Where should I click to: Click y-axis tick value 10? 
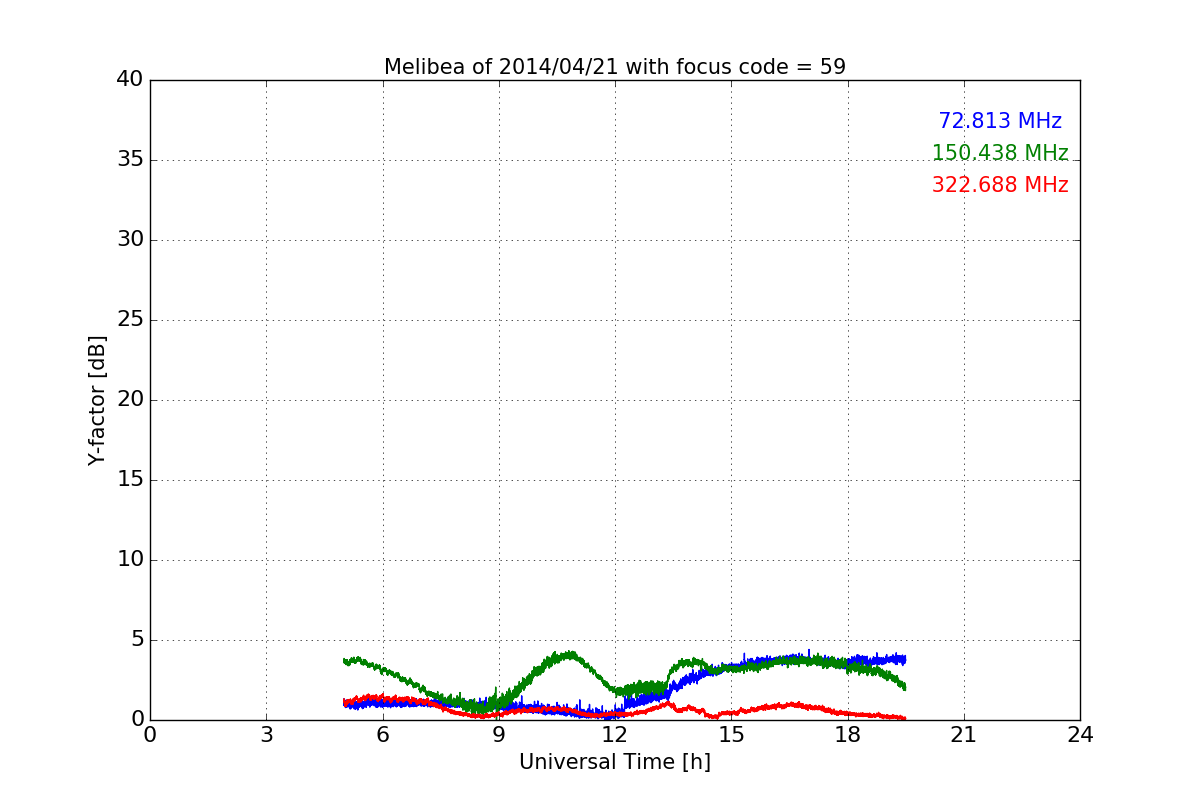pos(130,560)
